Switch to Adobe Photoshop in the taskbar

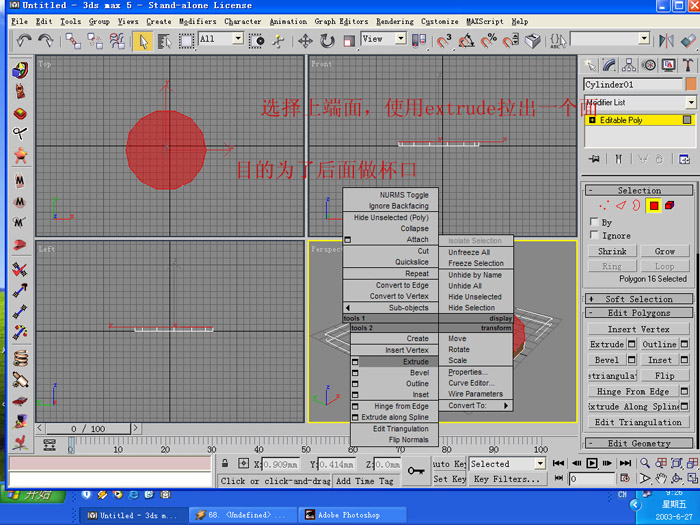(352, 515)
